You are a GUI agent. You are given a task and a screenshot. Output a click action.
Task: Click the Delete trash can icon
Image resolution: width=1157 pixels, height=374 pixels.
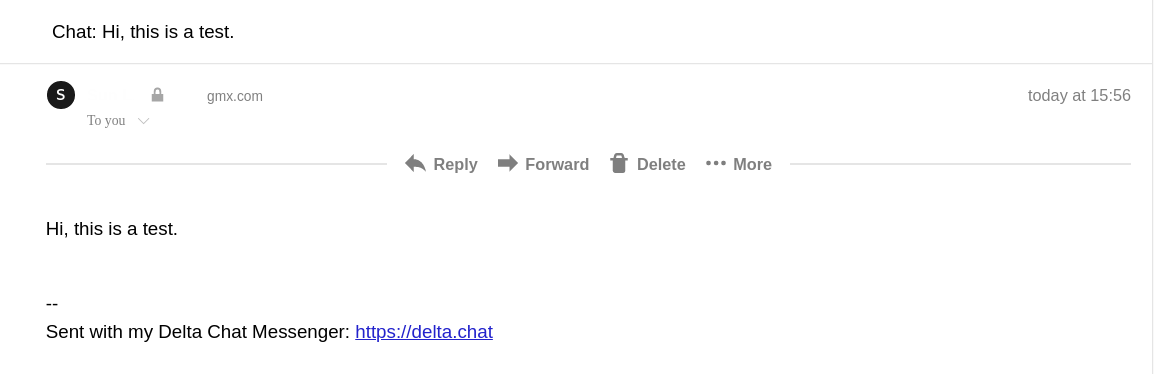619,163
